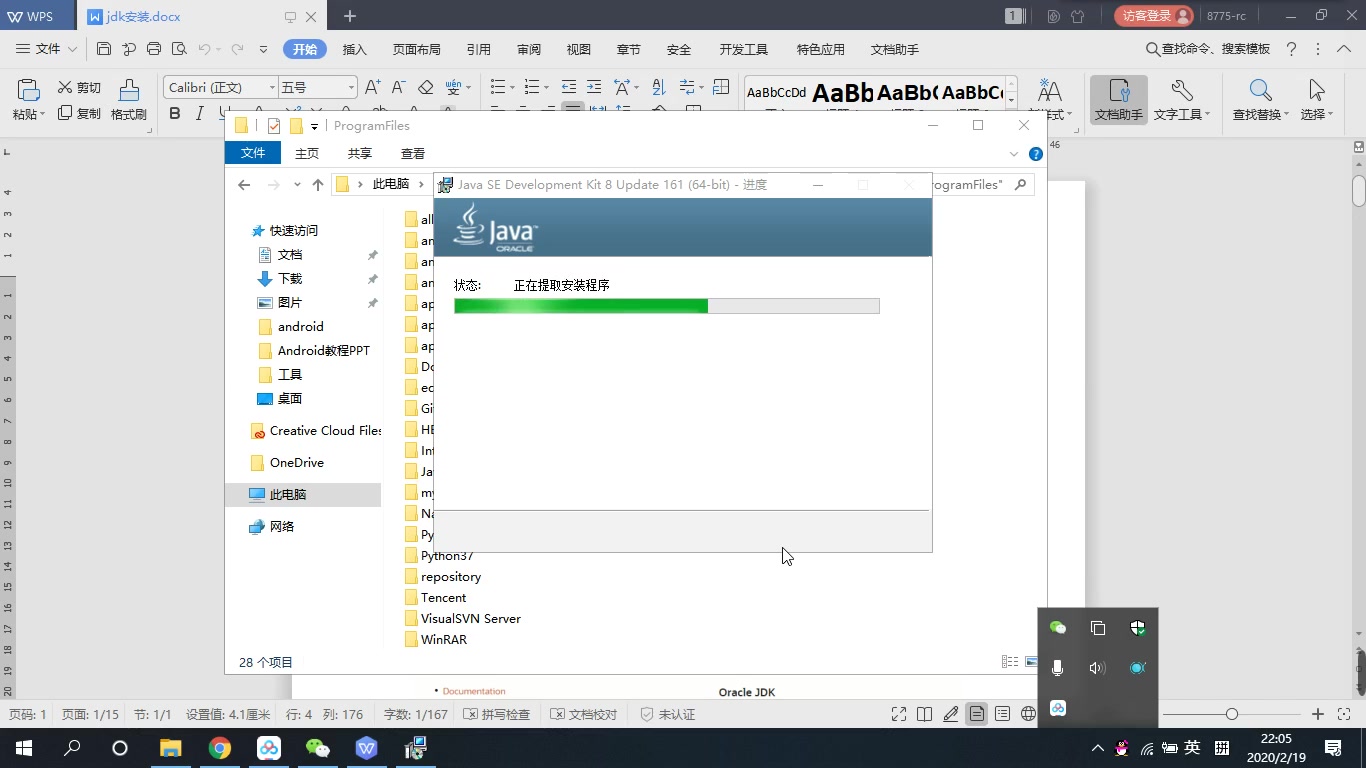Click the Save icon in WPS quick toolbar
The height and width of the screenshot is (768, 1366).
click(104, 49)
